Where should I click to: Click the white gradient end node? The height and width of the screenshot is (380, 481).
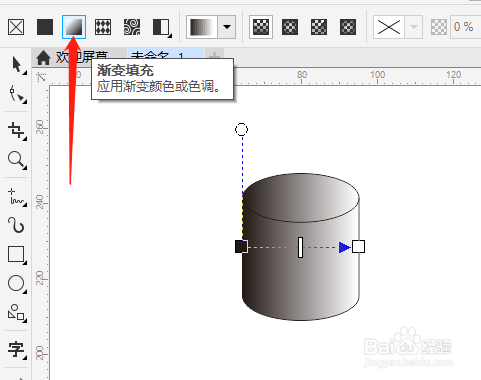click(x=358, y=247)
